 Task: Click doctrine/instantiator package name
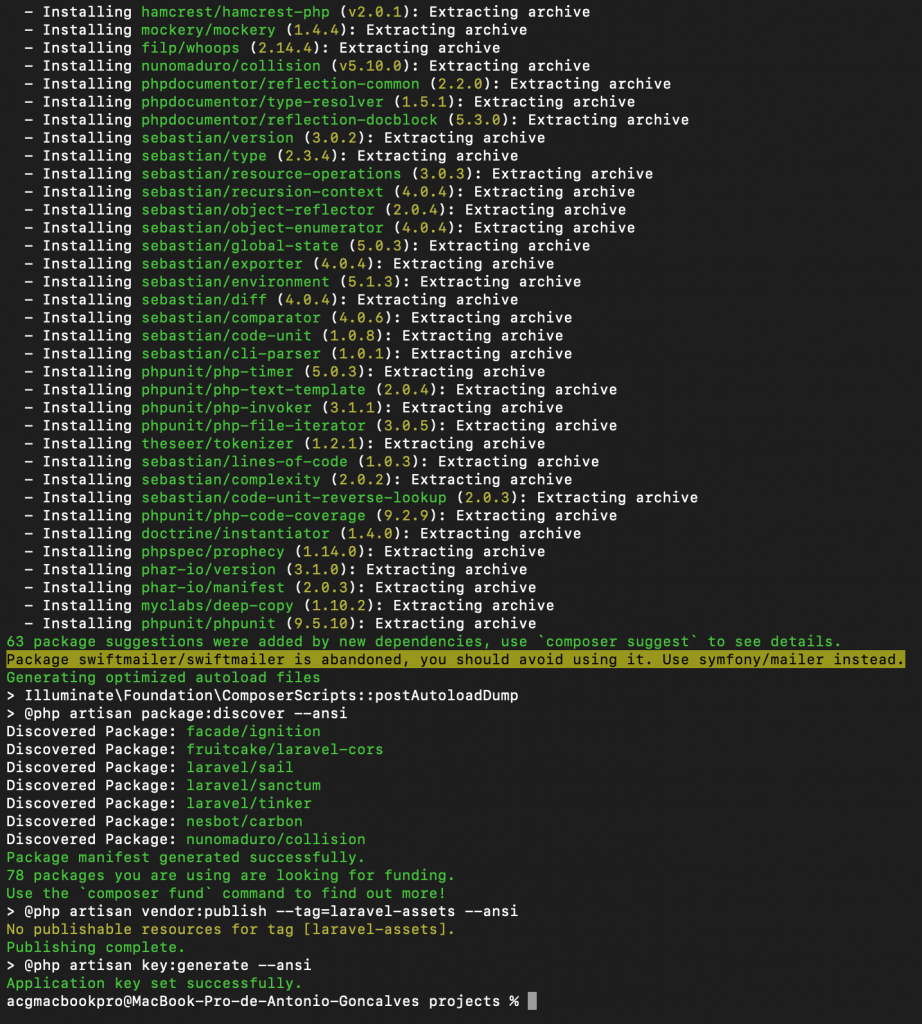pyautogui.click(x=236, y=533)
